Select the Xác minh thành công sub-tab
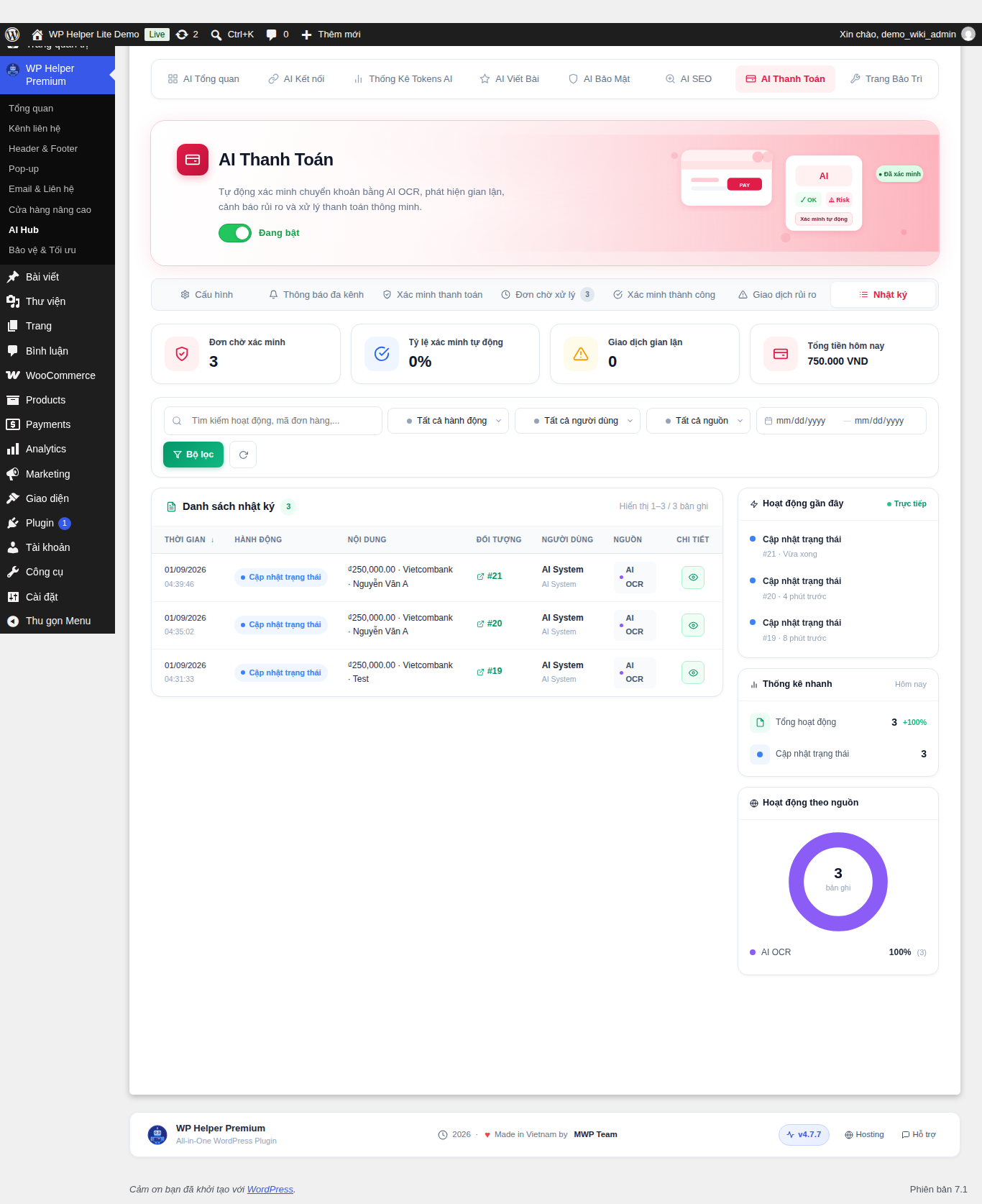The image size is (982, 1204). click(x=664, y=295)
